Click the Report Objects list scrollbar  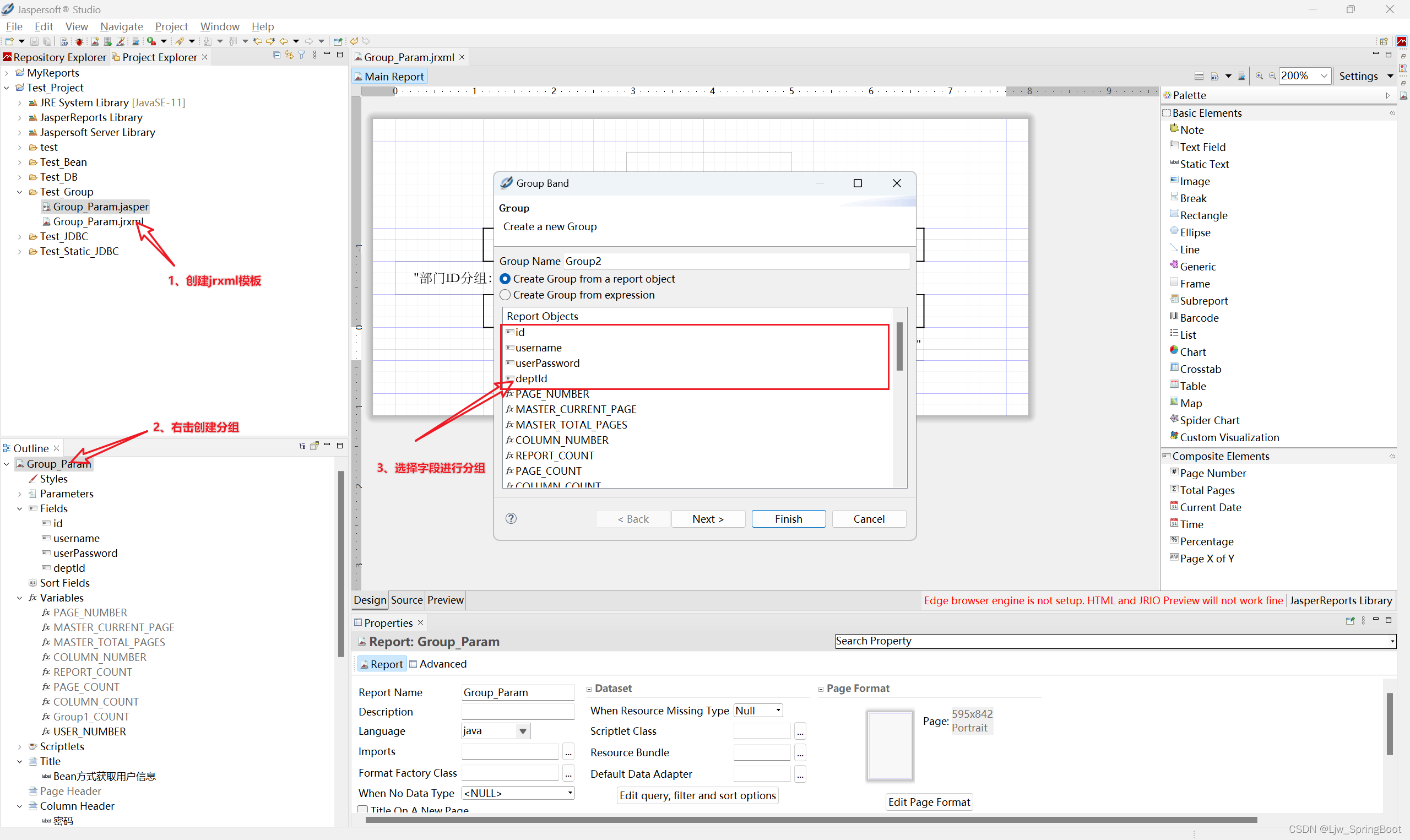[899, 346]
